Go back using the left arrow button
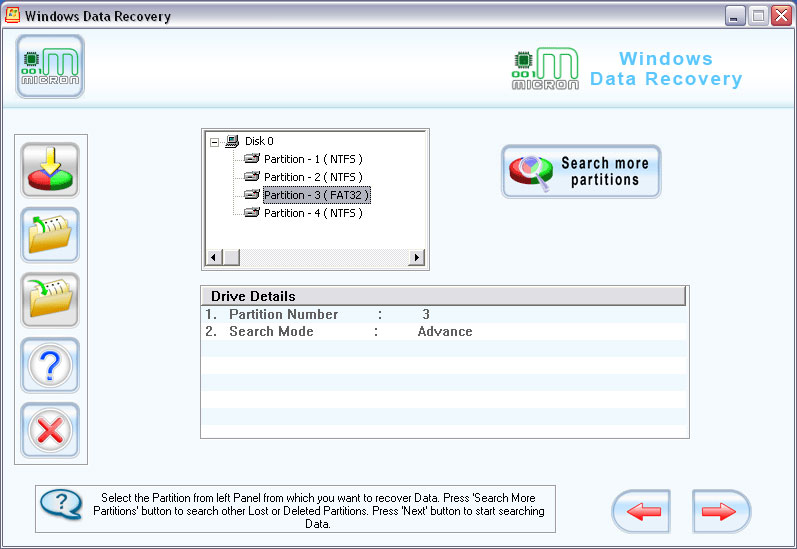The width and height of the screenshot is (797, 549). (641, 511)
